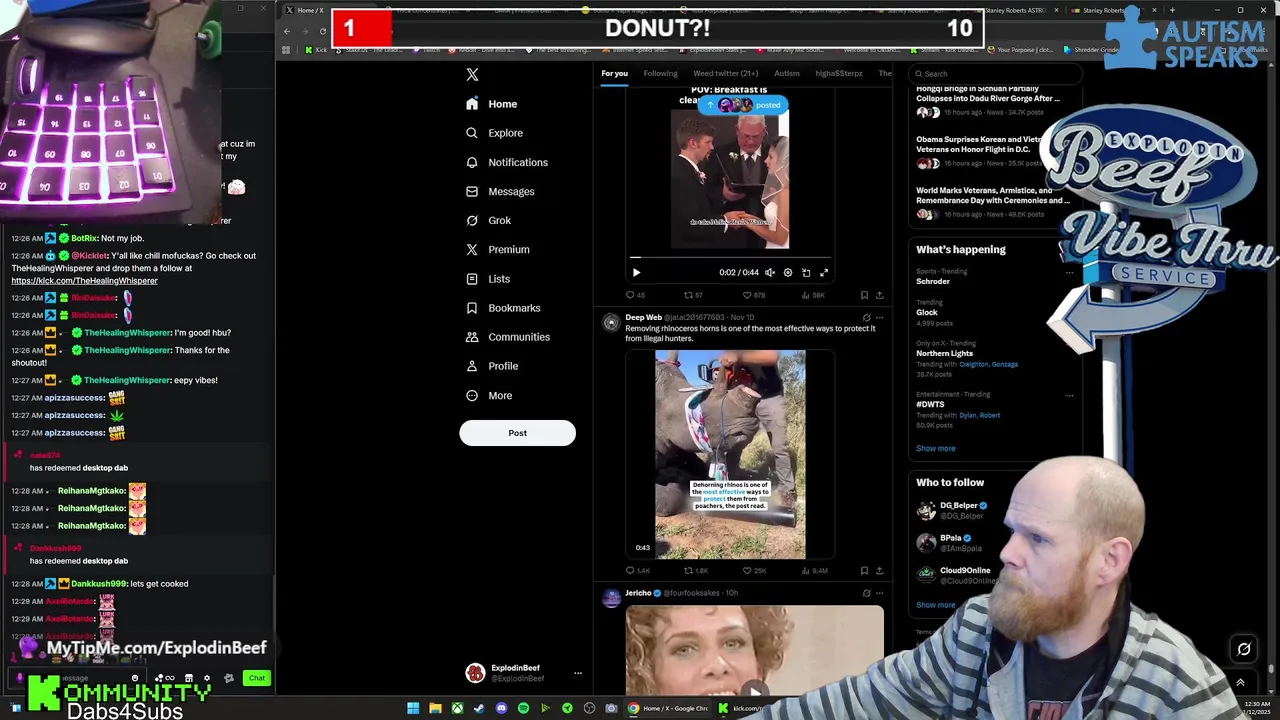Play the rhino dehorning video thumbnail

(730, 454)
